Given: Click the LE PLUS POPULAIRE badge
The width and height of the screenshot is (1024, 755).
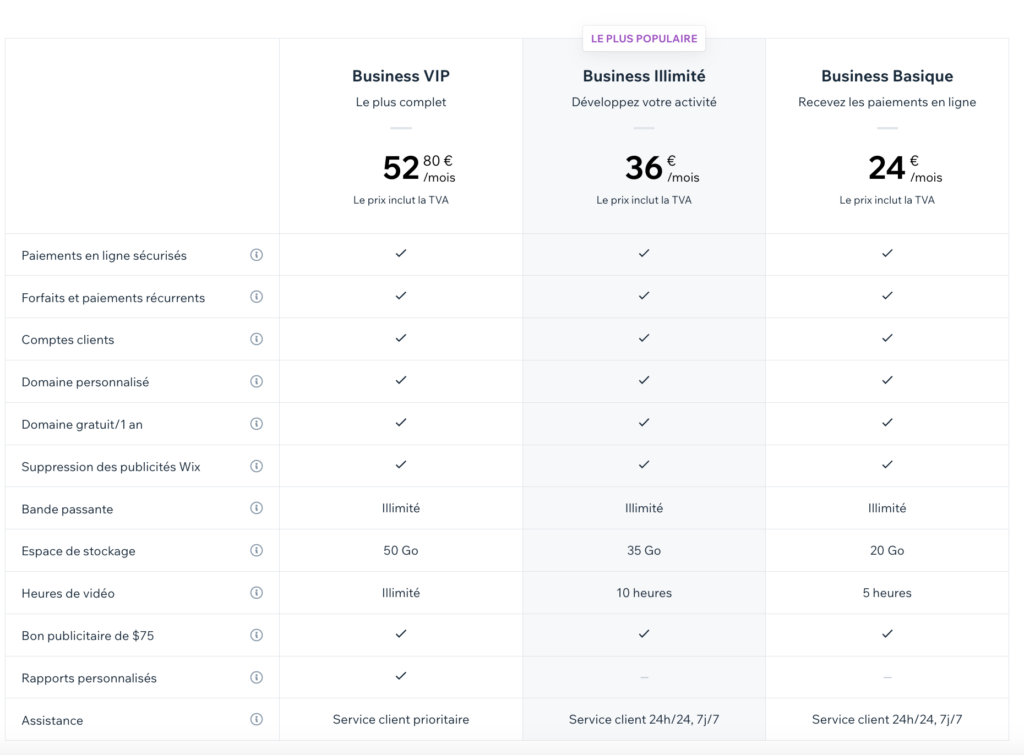Looking at the screenshot, I should pos(644,39).
